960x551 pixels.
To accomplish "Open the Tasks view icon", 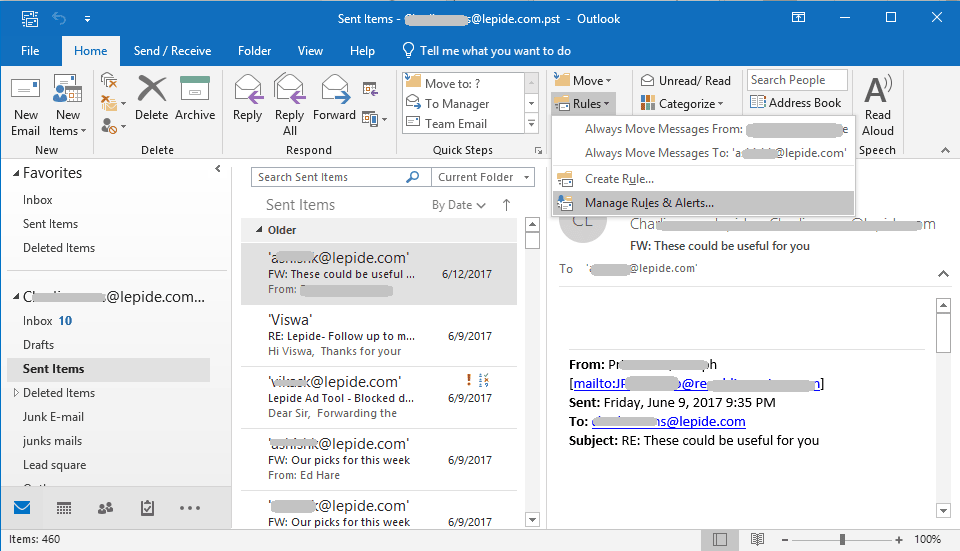I will click(x=148, y=508).
